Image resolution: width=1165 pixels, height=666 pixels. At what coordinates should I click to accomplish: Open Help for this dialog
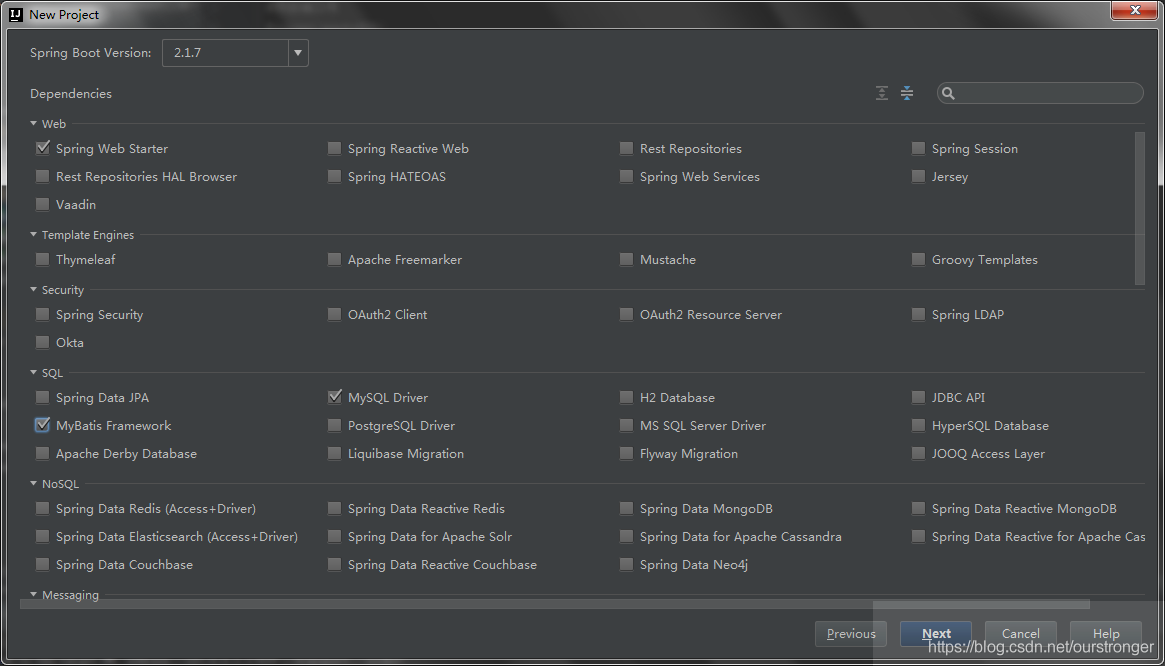coord(1106,634)
